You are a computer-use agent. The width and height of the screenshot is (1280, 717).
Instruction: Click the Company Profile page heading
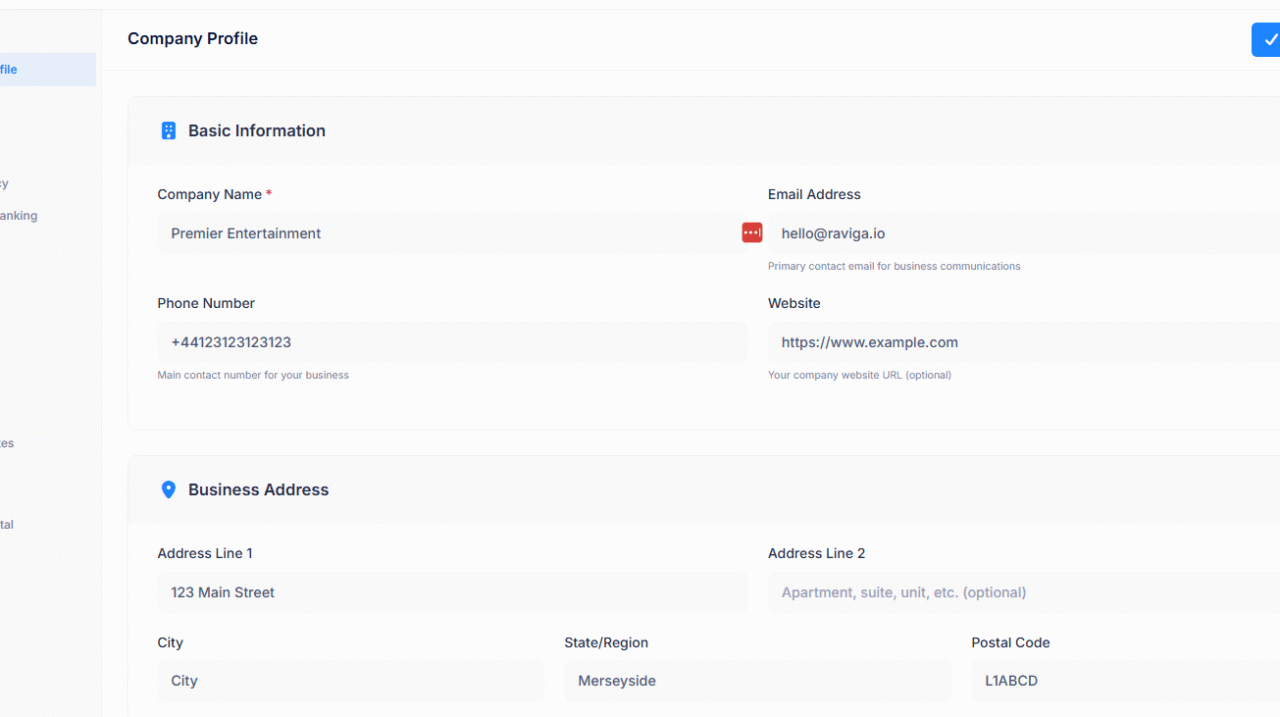192,39
